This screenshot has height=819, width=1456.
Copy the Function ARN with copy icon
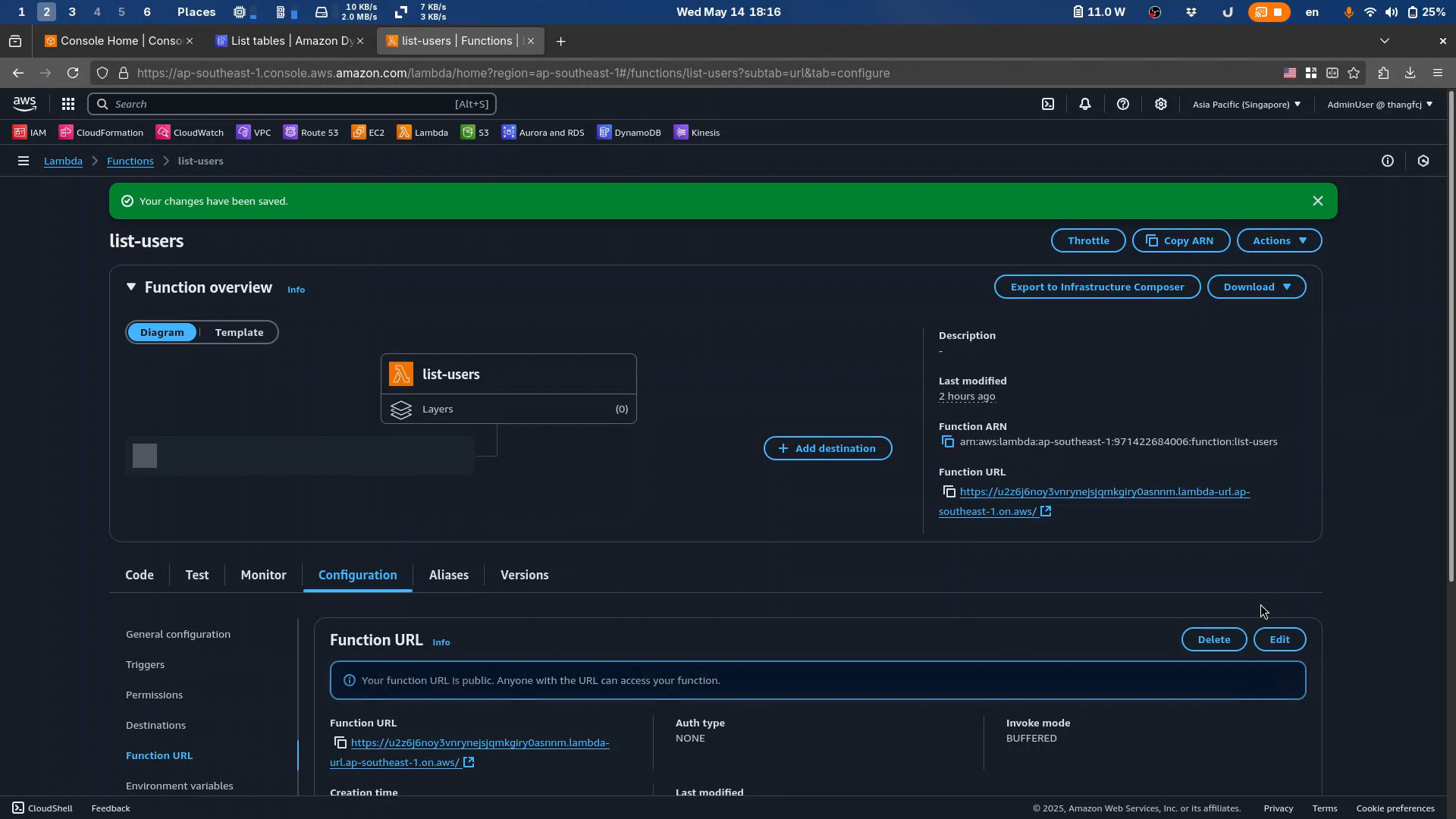948,442
